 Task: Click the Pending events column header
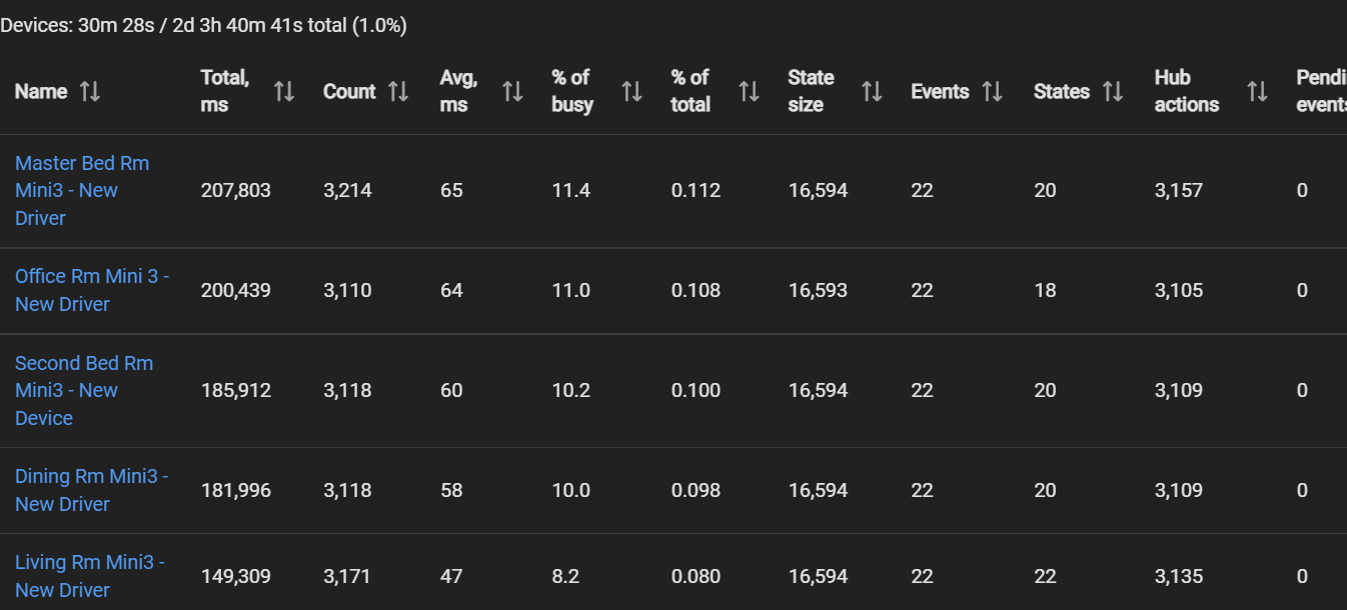(x=1321, y=91)
